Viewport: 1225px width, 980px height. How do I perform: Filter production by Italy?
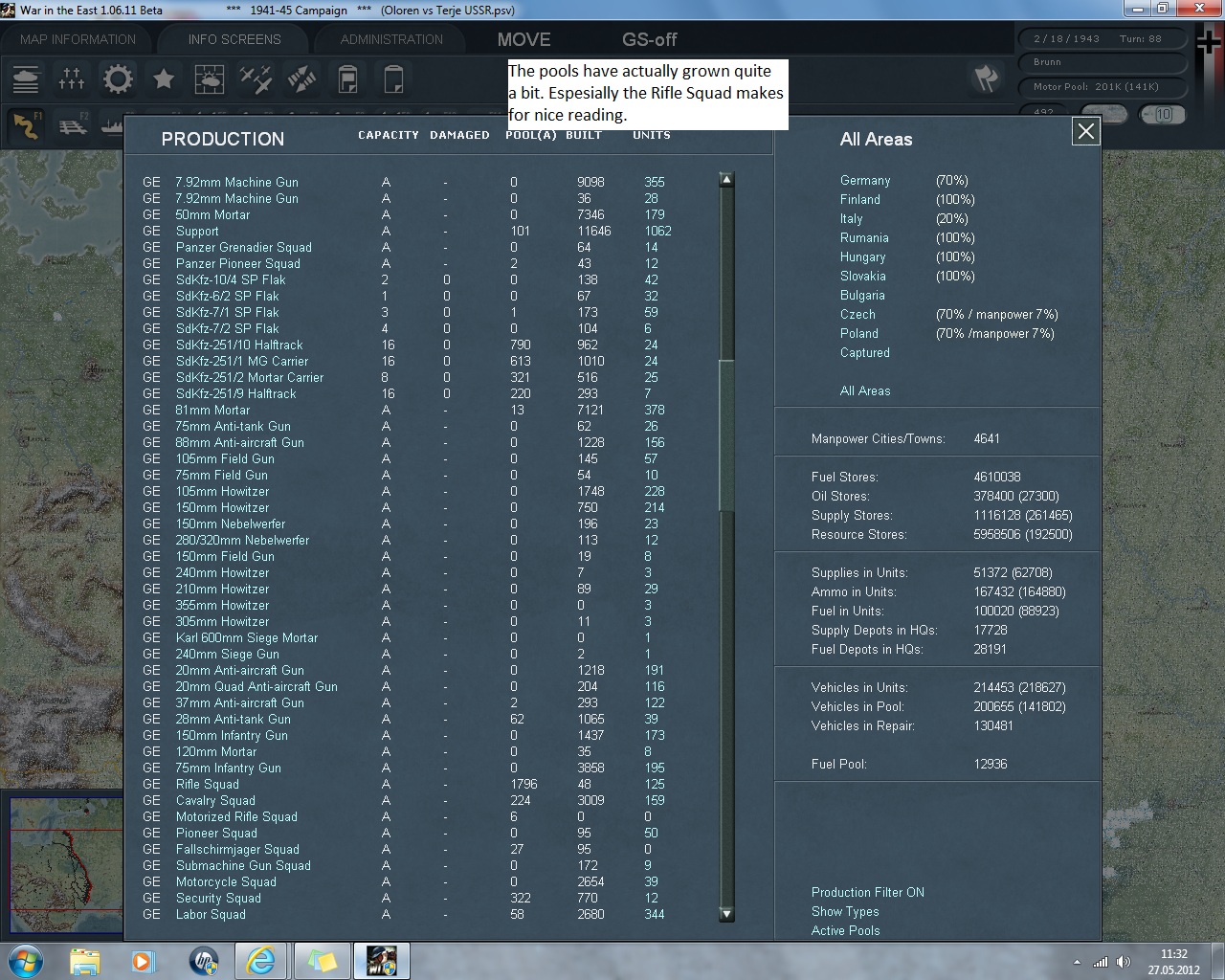[x=851, y=218]
